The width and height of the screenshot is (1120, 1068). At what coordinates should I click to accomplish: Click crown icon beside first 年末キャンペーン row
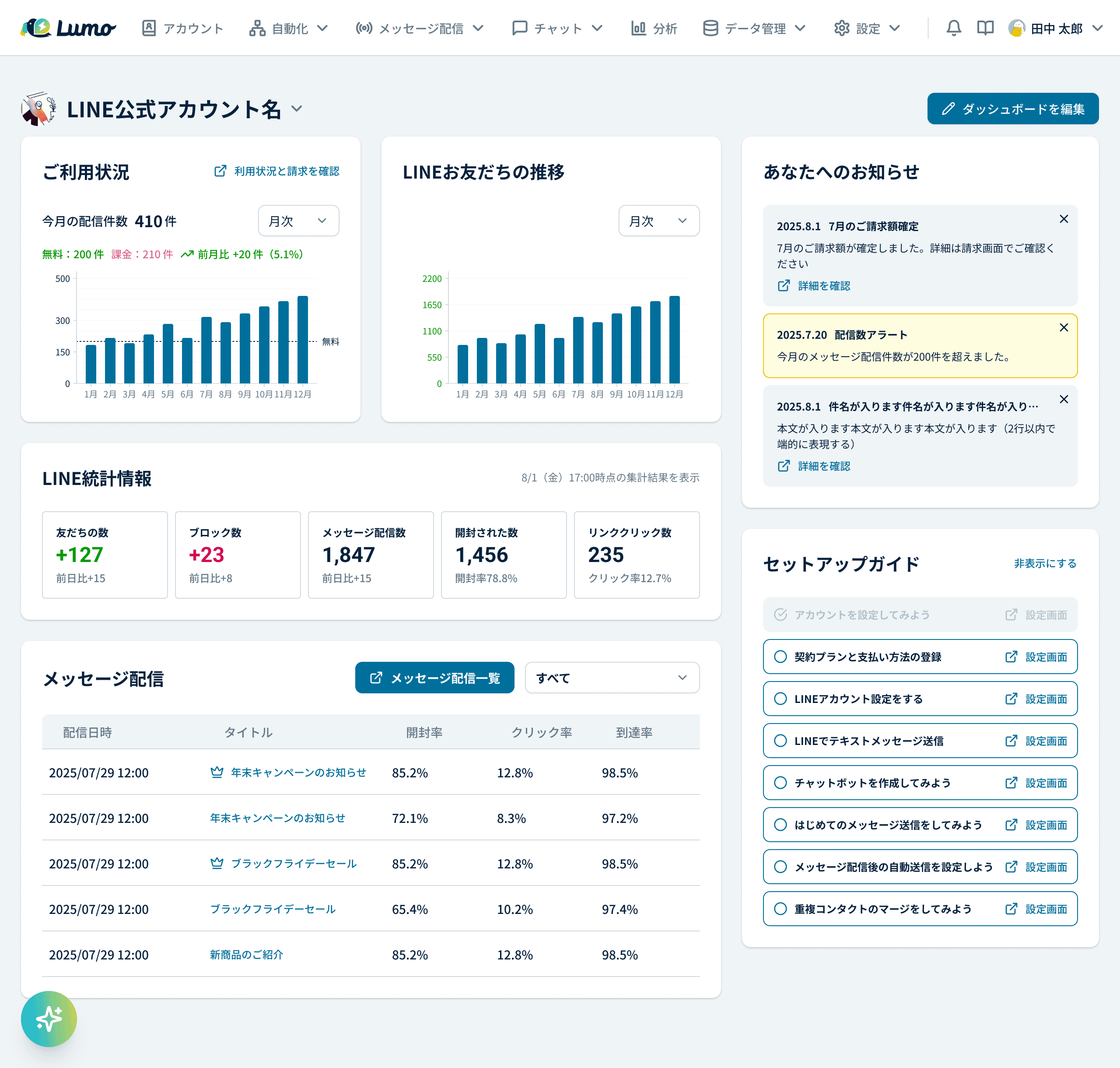click(x=217, y=772)
